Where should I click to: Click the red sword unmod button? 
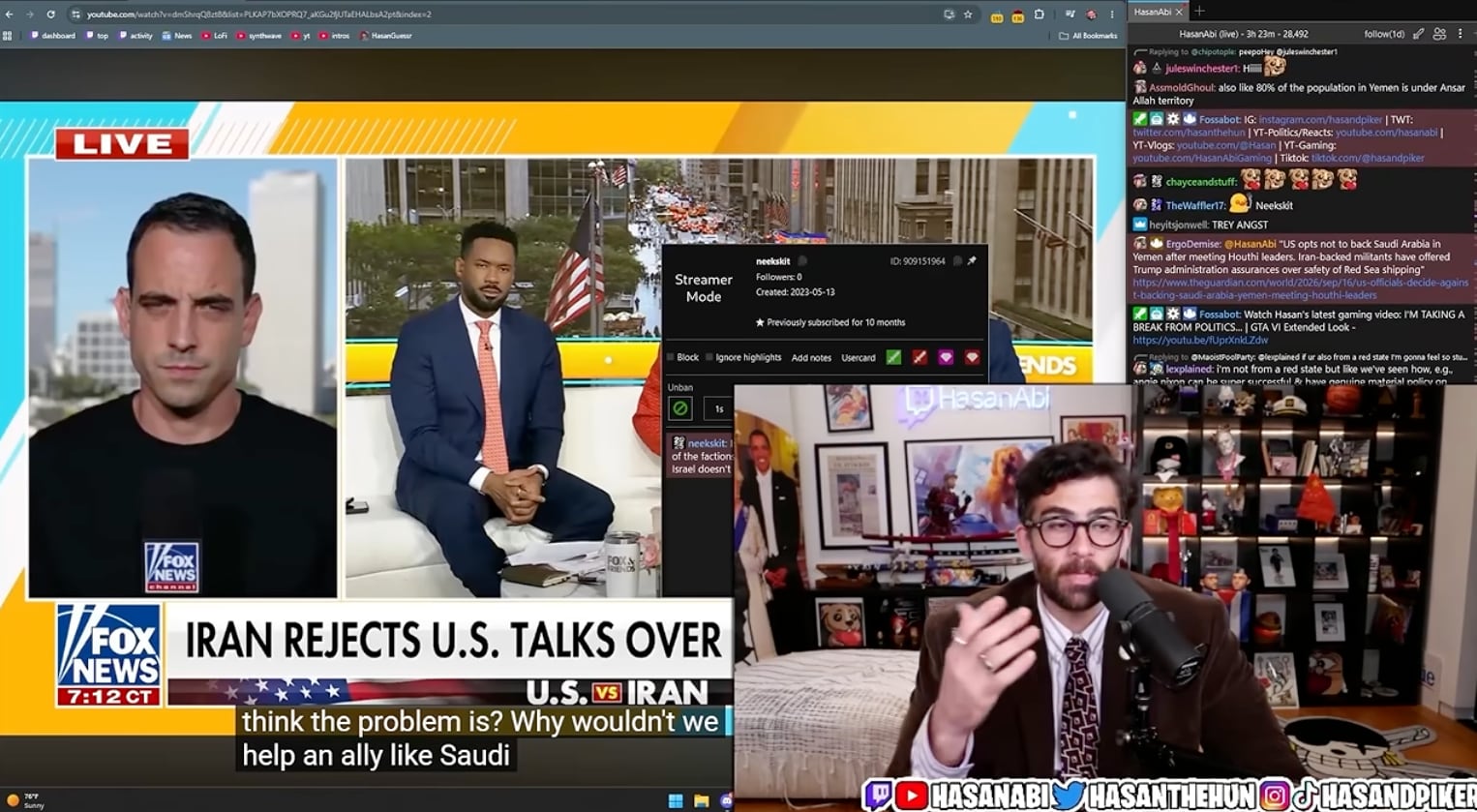coord(919,357)
